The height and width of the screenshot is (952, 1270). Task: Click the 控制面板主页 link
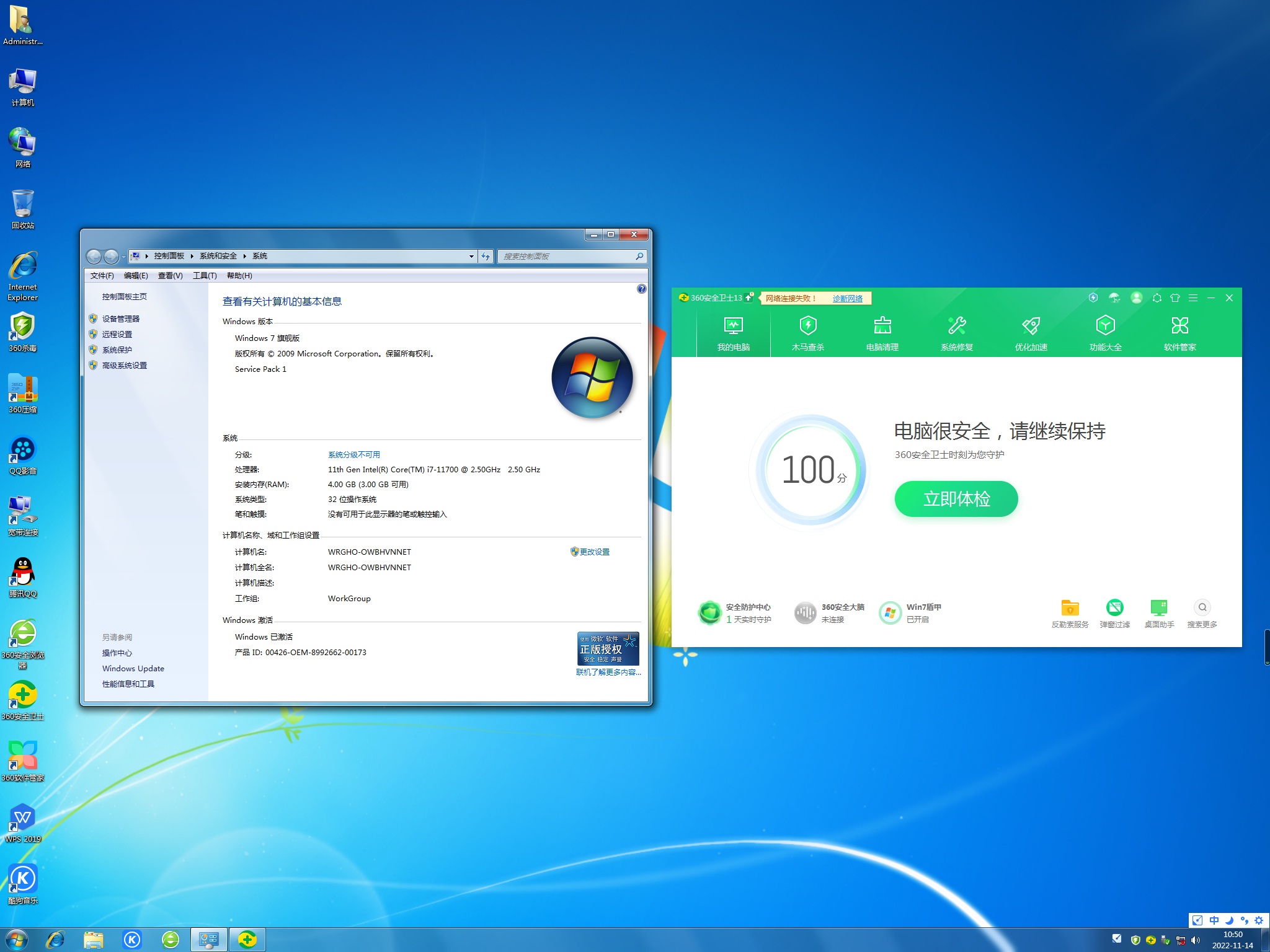pyautogui.click(x=124, y=297)
